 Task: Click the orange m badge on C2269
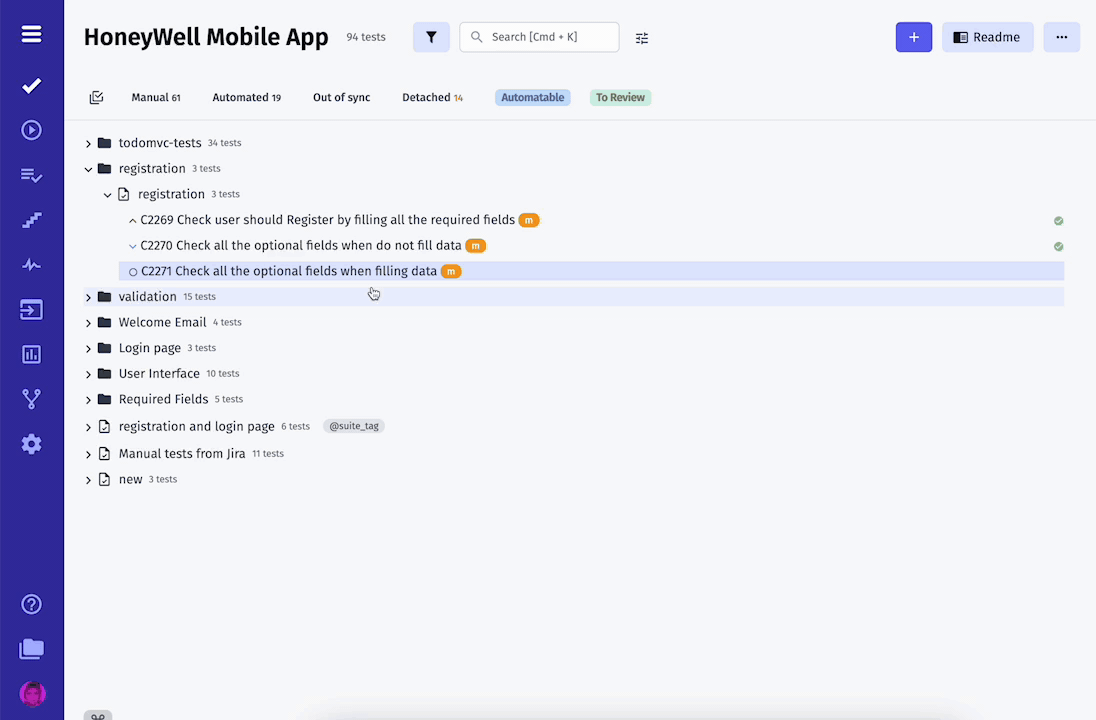click(x=529, y=220)
